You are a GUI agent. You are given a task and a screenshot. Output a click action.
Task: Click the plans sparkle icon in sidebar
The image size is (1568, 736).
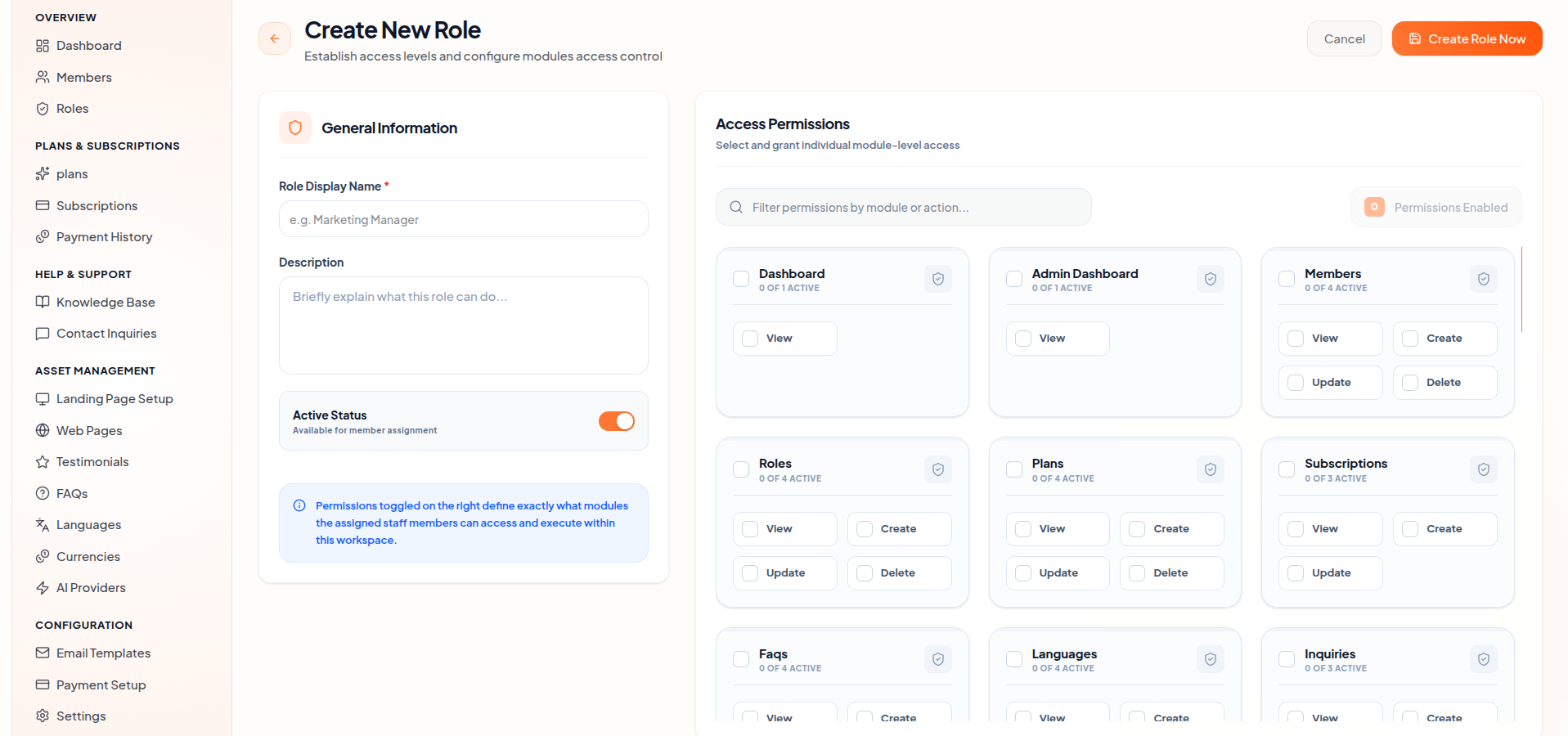[43, 174]
